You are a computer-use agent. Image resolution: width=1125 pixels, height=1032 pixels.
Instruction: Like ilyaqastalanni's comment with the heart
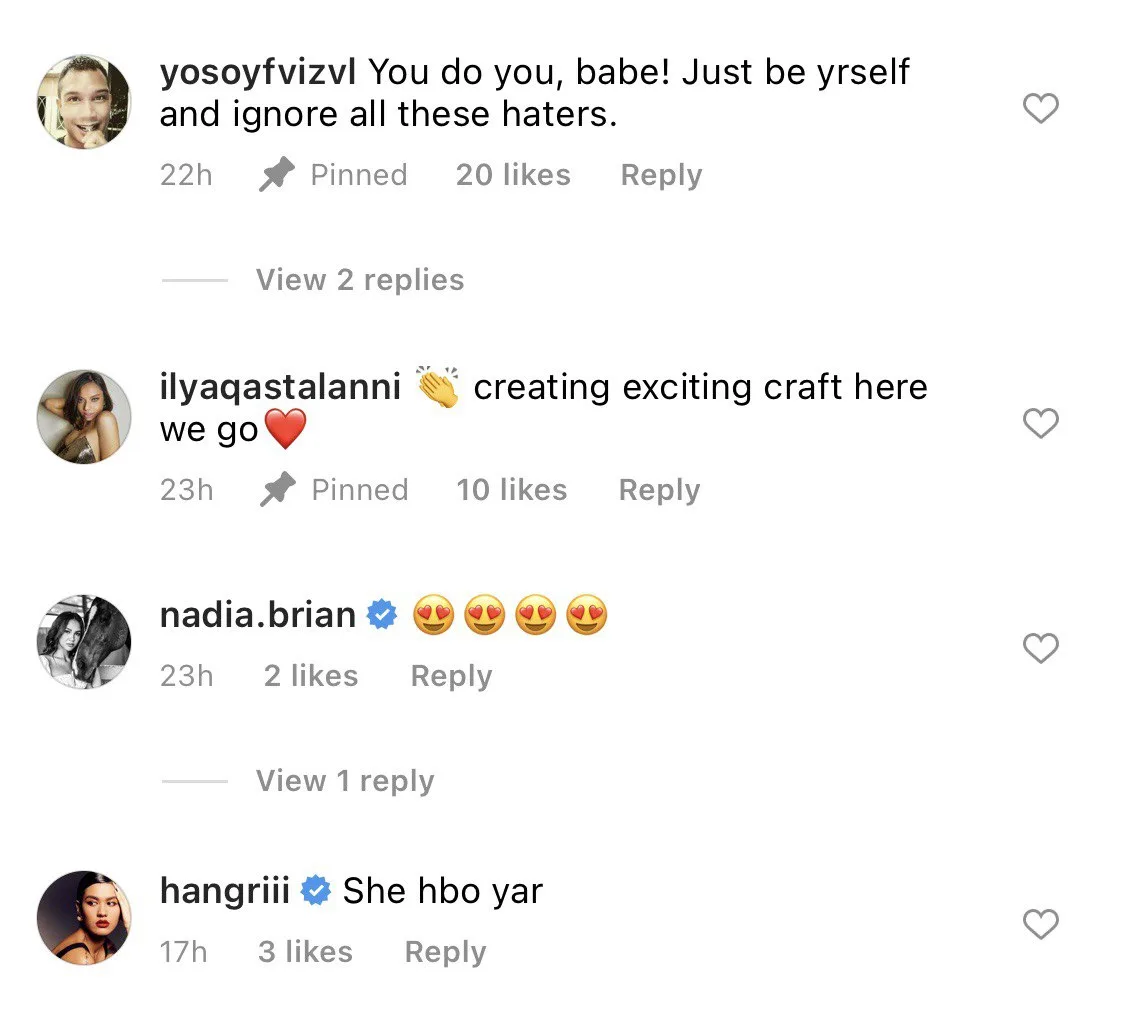tap(1041, 424)
